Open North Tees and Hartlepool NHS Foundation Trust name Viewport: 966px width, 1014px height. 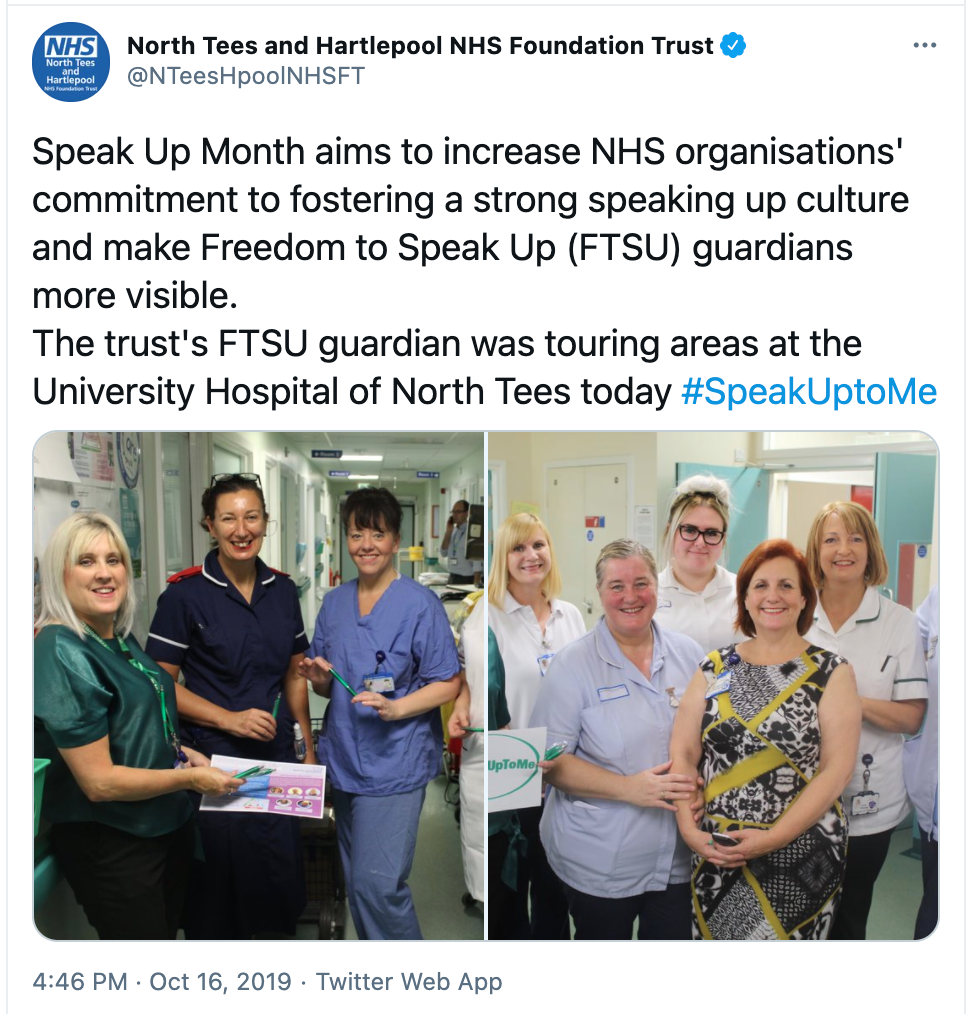(420, 46)
